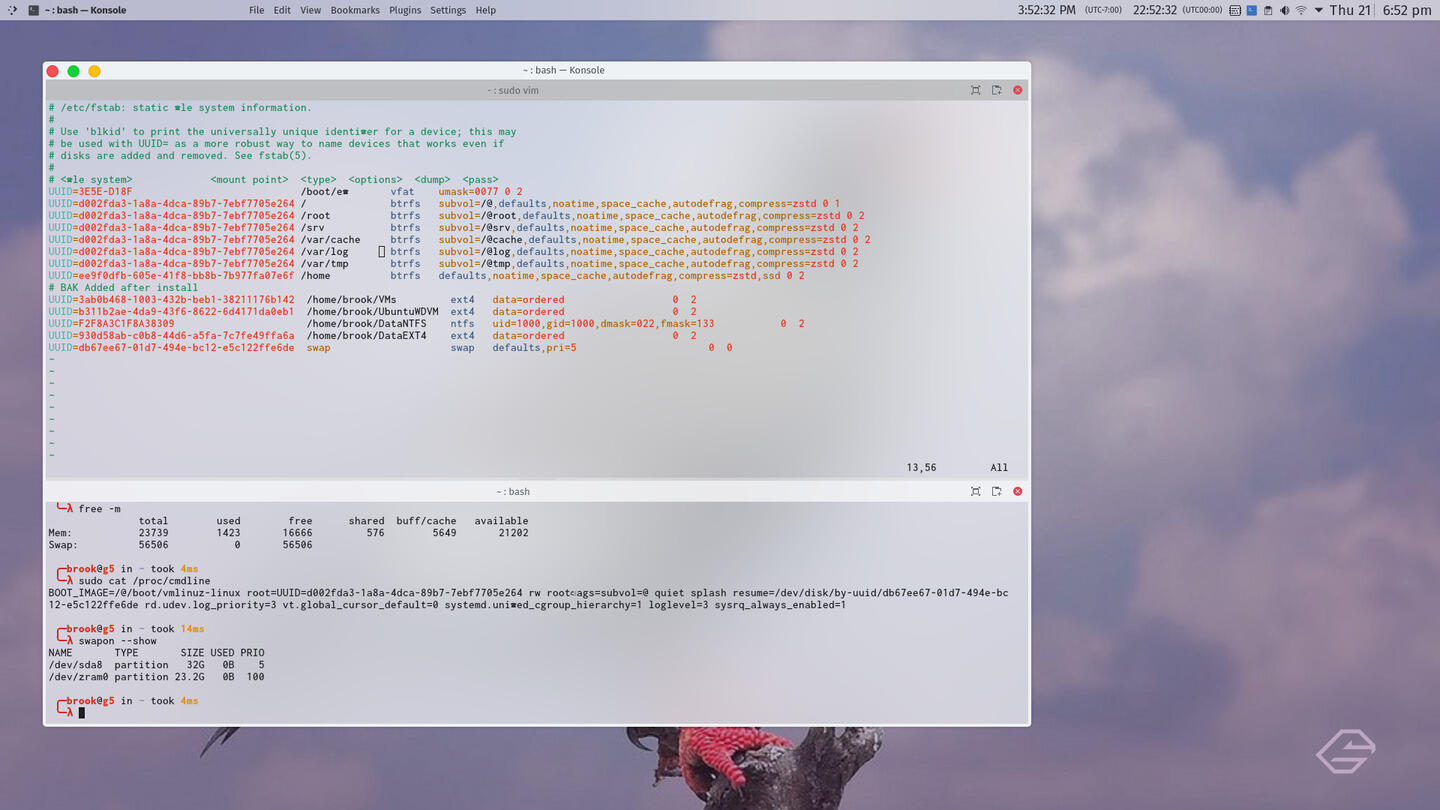1440x810 pixels.
Task: Click the /srv mount point entry
Action: pyautogui.click(x=312, y=228)
